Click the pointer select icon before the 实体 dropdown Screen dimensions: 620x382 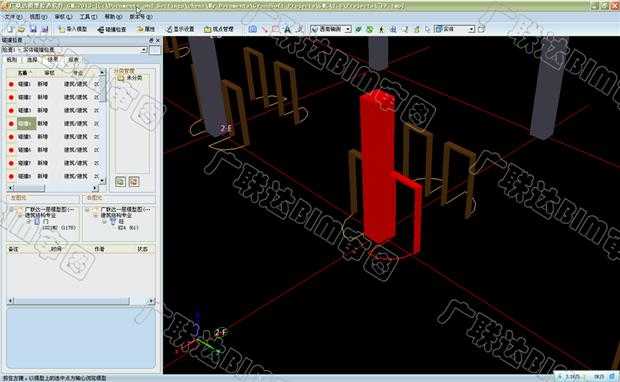point(427,29)
